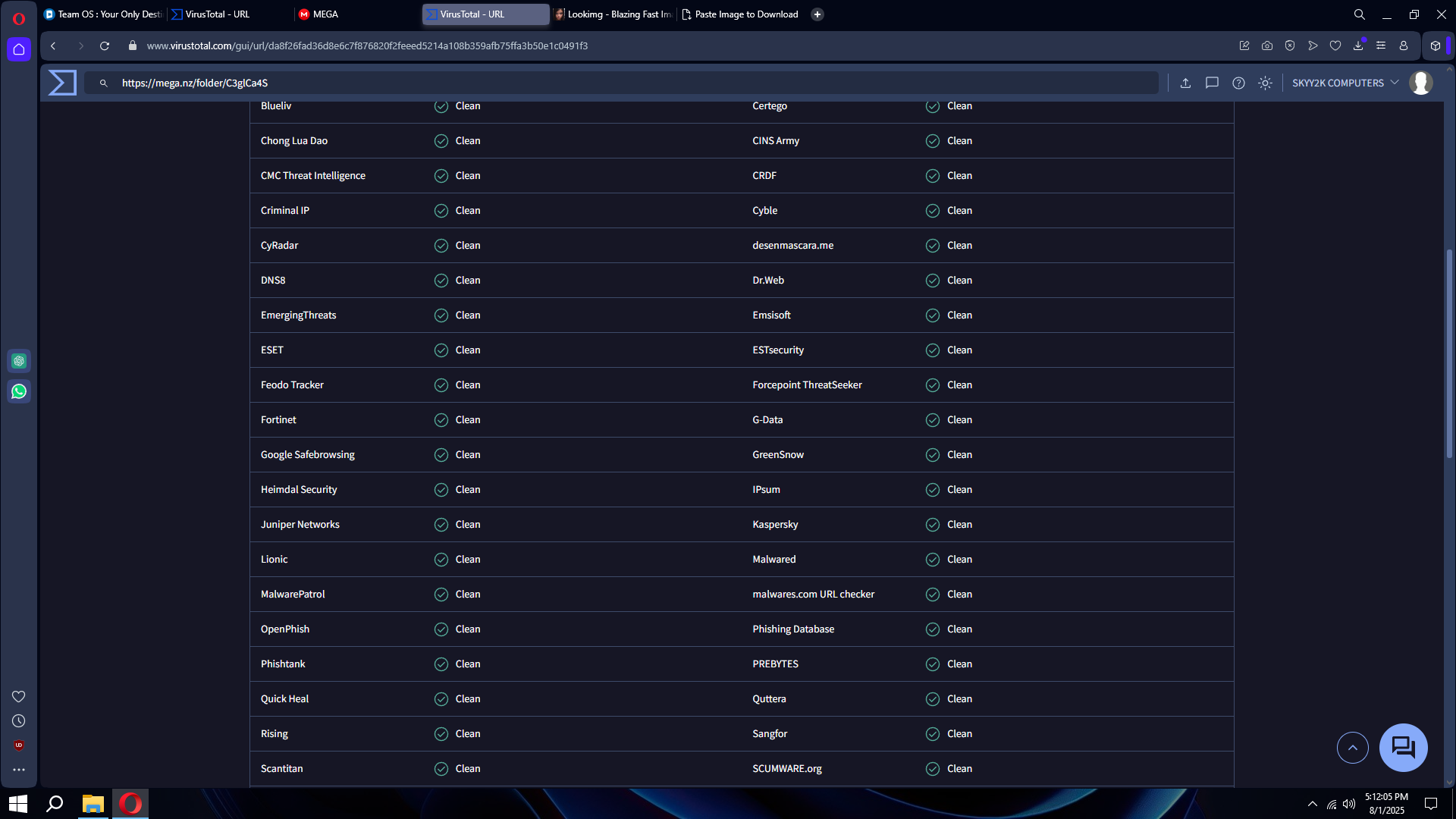The height and width of the screenshot is (819, 1456).
Task: Switch to the first VirusTotal - URL tab
Action: pos(231,14)
